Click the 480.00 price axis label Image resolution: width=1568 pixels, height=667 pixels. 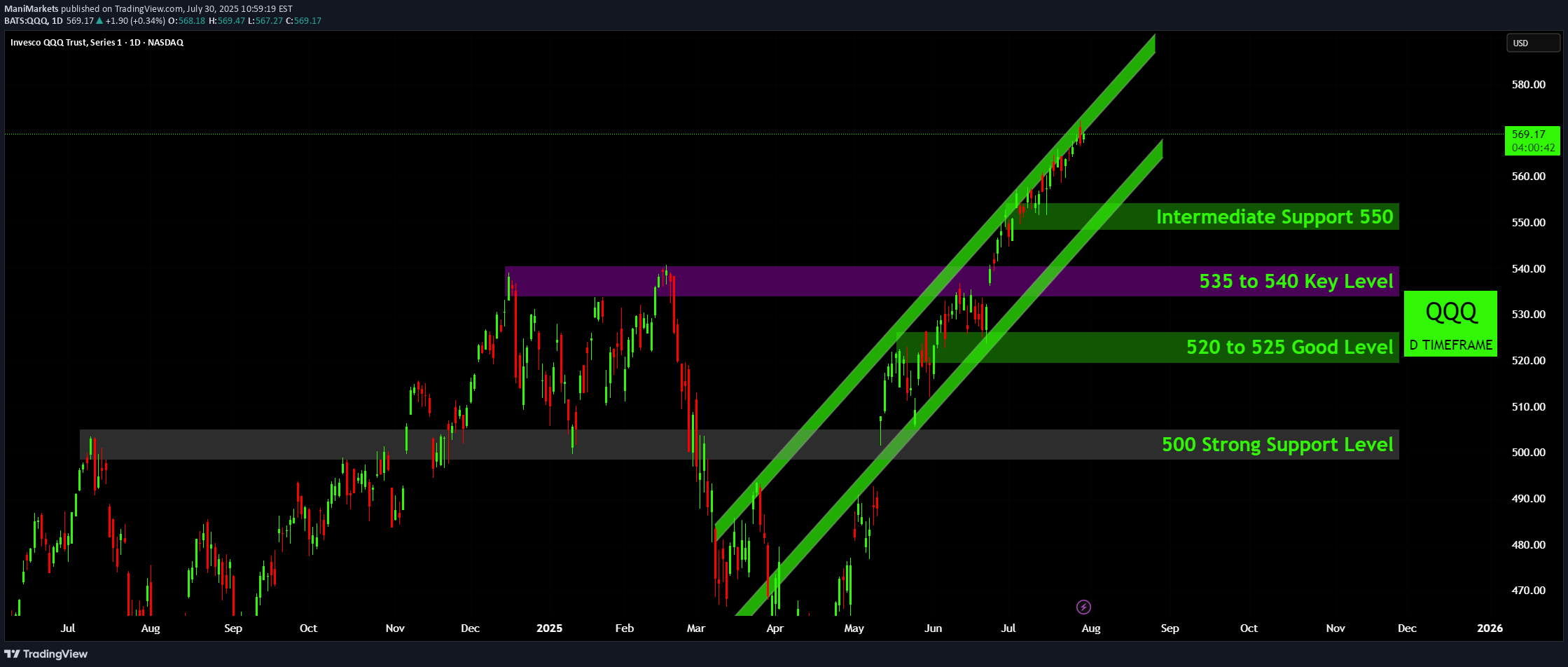pos(1528,545)
